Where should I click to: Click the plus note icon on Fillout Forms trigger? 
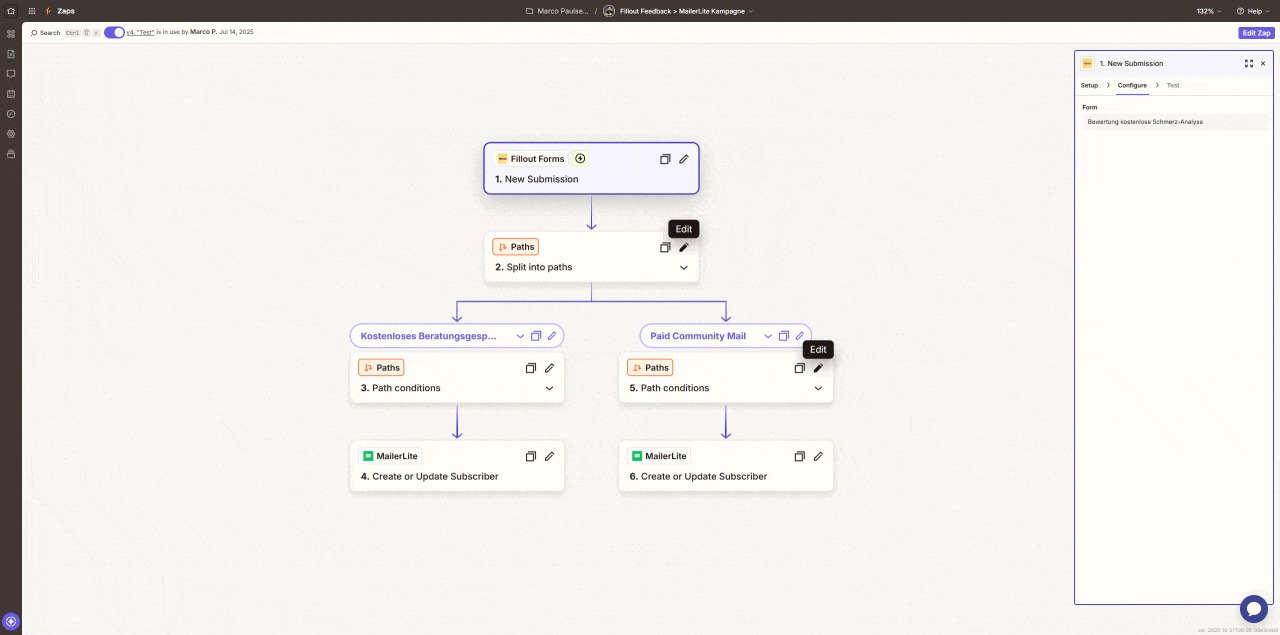tap(580, 158)
